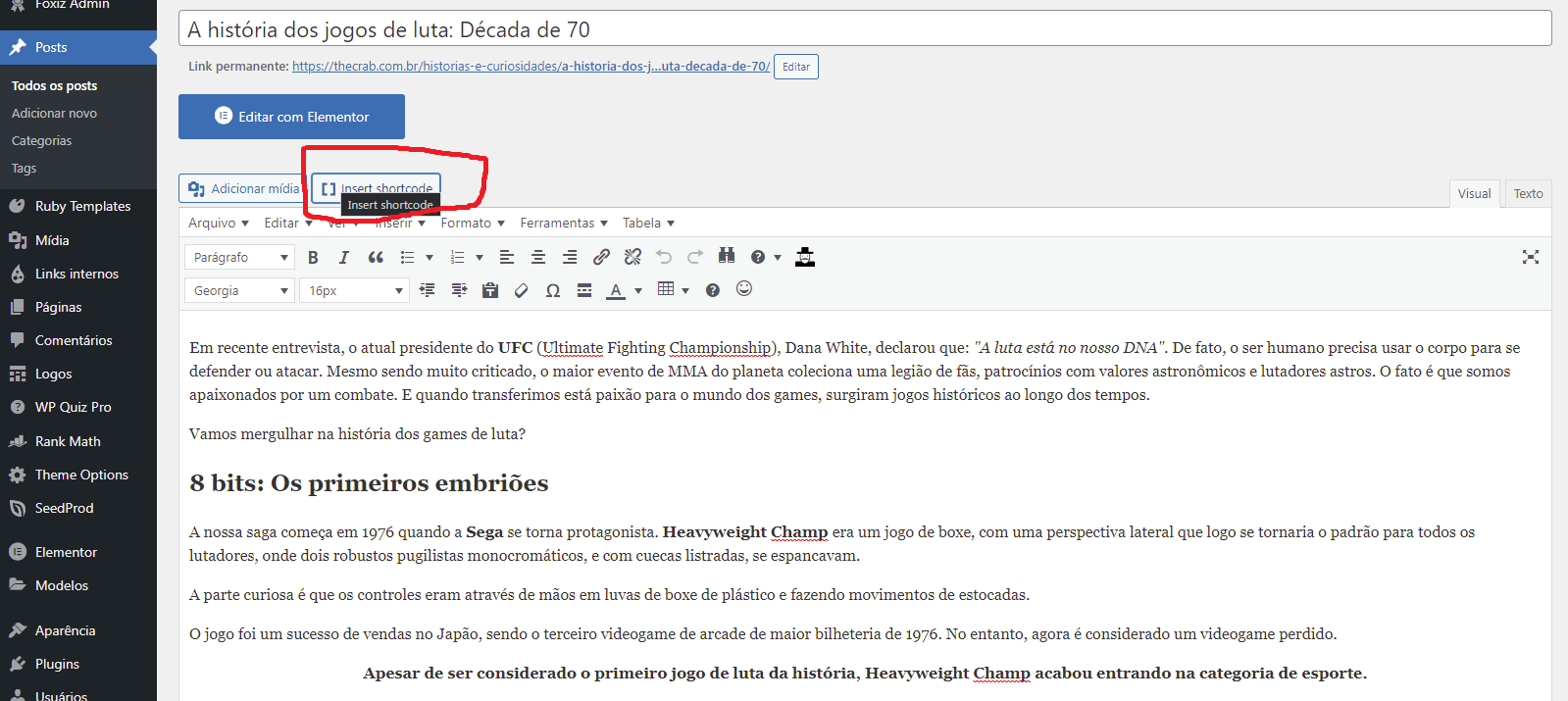The width and height of the screenshot is (1568, 701).
Task: Toggle paste as text clipboard icon
Action: (x=490, y=290)
